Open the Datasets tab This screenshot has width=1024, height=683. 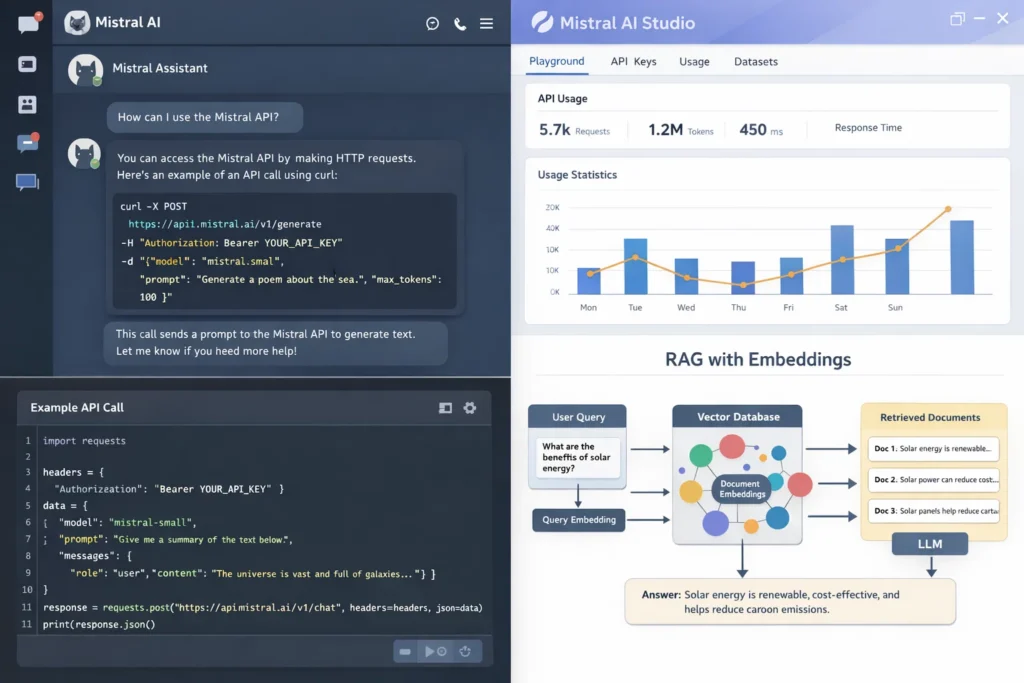pyautogui.click(x=755, y=61)
